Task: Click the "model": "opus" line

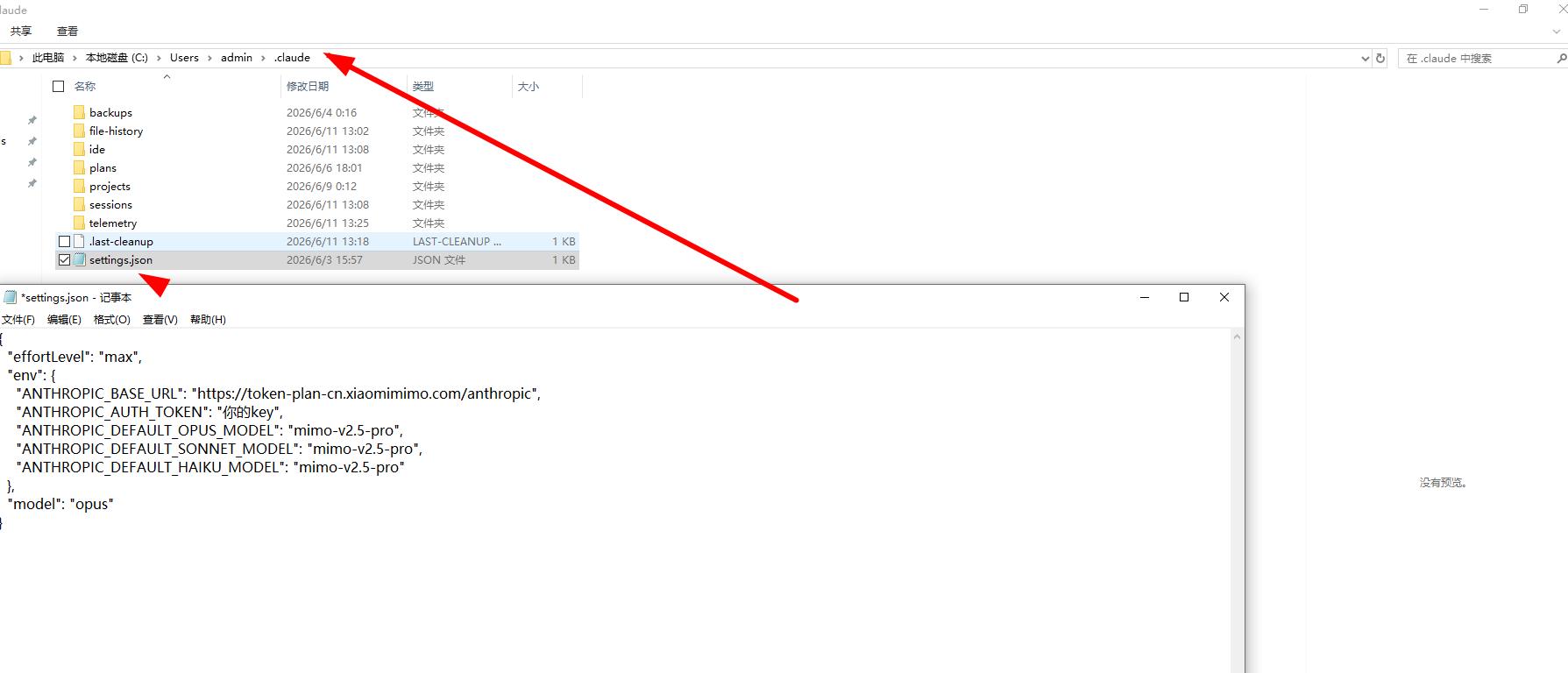Action: (x=60, y=504)
